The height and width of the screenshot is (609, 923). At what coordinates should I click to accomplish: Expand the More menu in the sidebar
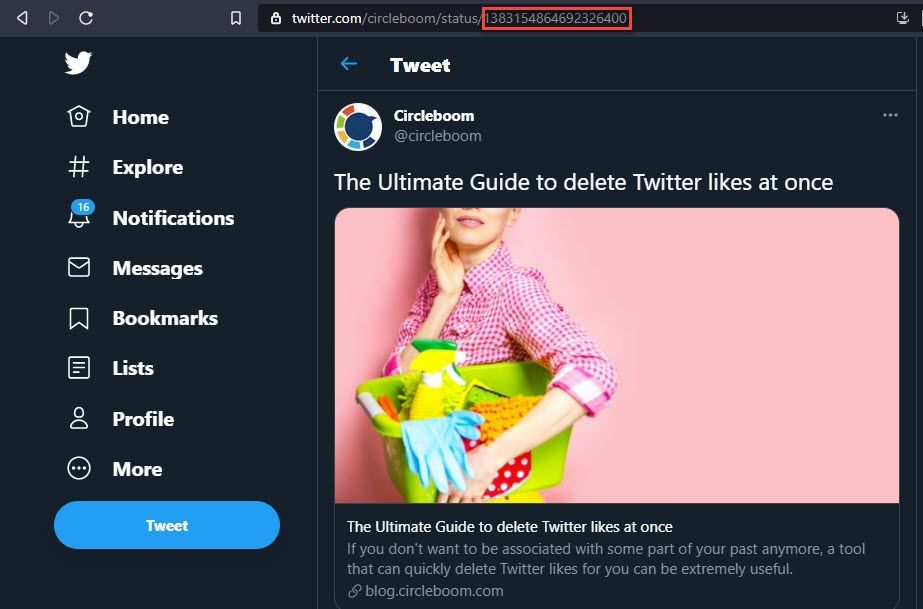point(79,469)
